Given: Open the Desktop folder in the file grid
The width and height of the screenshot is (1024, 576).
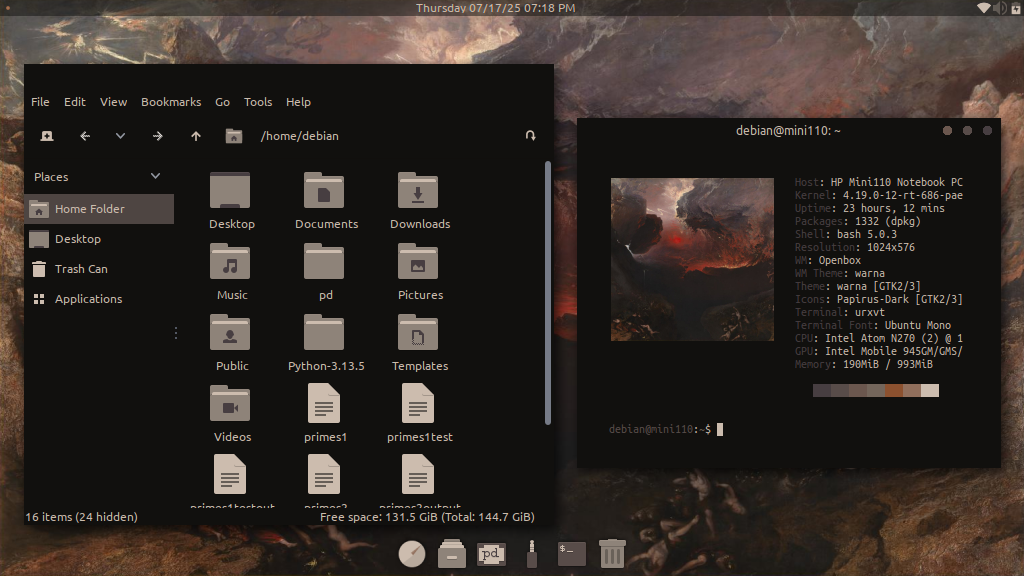Looking at the screenshot, I should click(232, 200).
